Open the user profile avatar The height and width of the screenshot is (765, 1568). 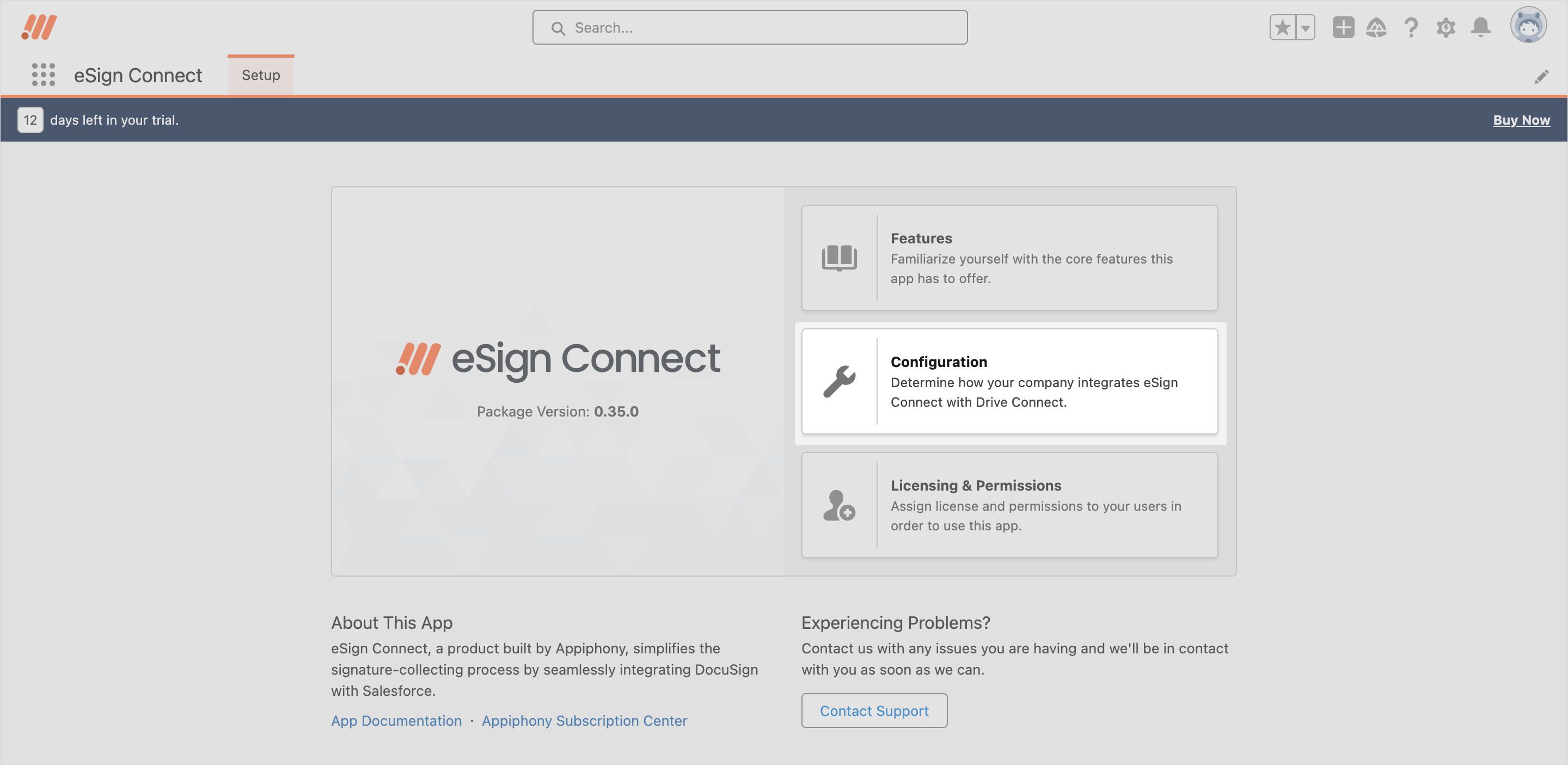1528,26
